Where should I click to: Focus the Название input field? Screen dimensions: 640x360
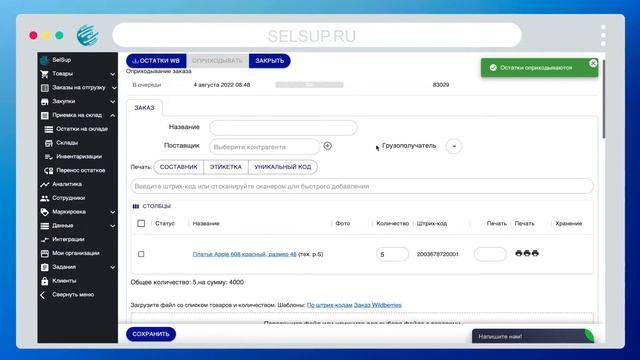point(283,128)
